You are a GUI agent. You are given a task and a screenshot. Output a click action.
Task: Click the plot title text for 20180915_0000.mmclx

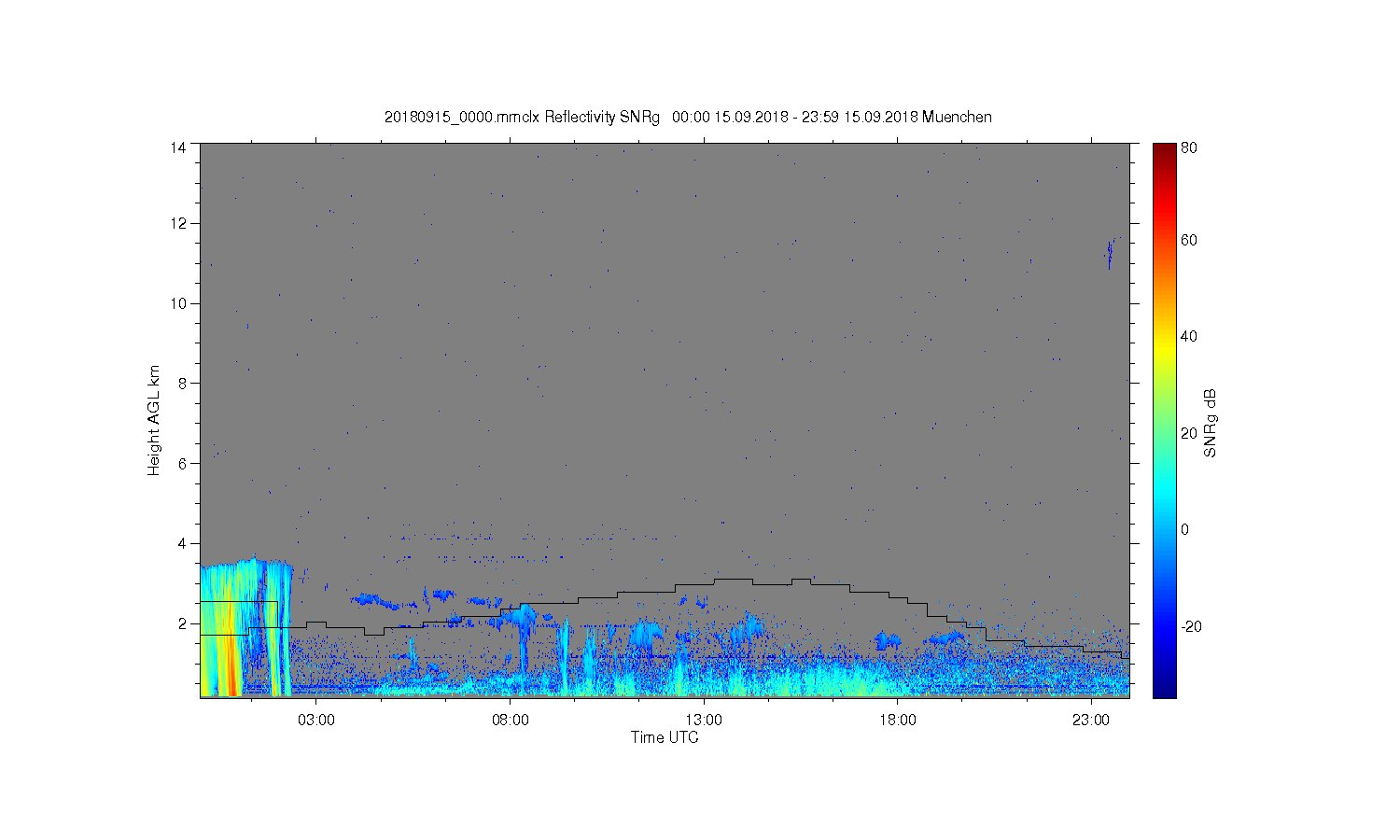tap(688, 118)
